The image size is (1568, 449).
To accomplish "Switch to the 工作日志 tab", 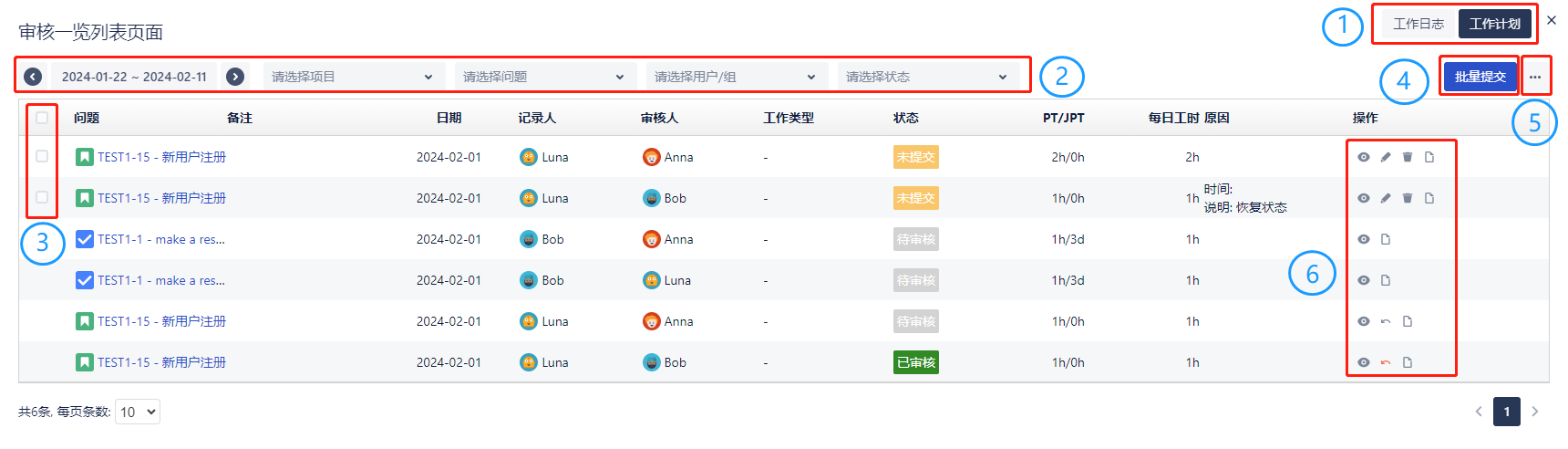I will 1418,24.
